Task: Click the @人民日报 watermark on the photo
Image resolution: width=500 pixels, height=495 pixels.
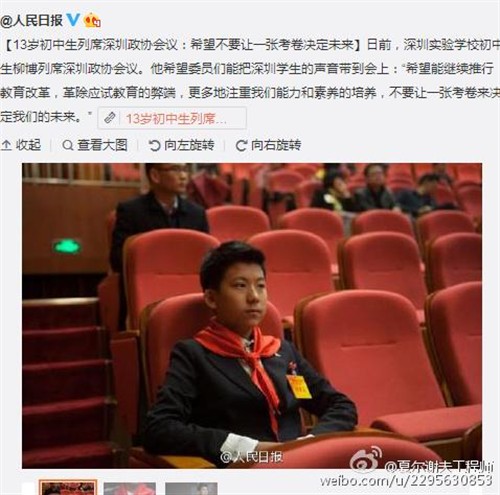Action: point(251,457)
